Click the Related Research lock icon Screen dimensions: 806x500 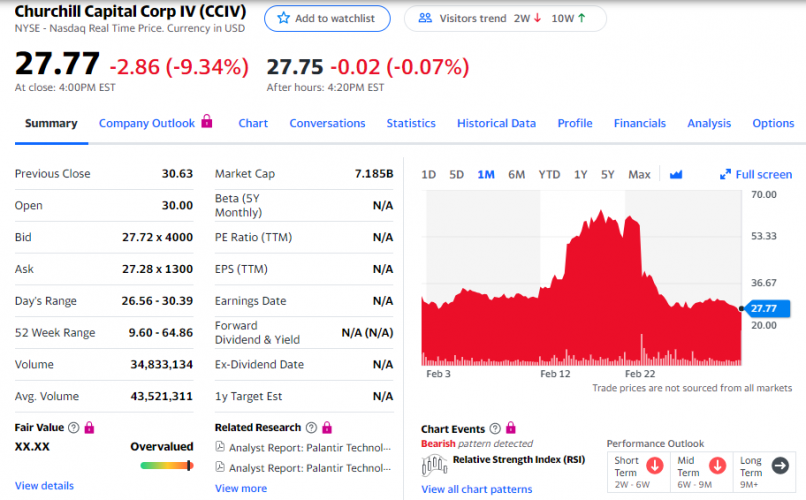pos(327,427)
